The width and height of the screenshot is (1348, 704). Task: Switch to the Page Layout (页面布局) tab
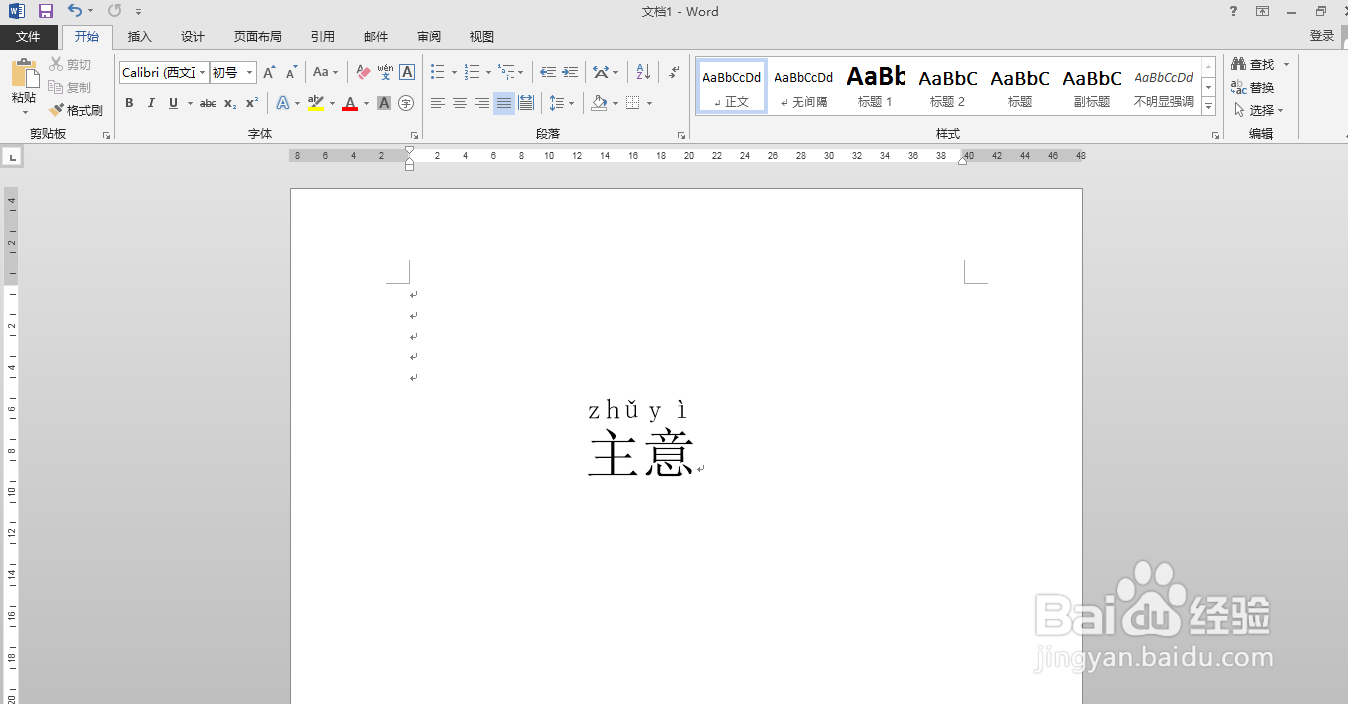(258, 37)
